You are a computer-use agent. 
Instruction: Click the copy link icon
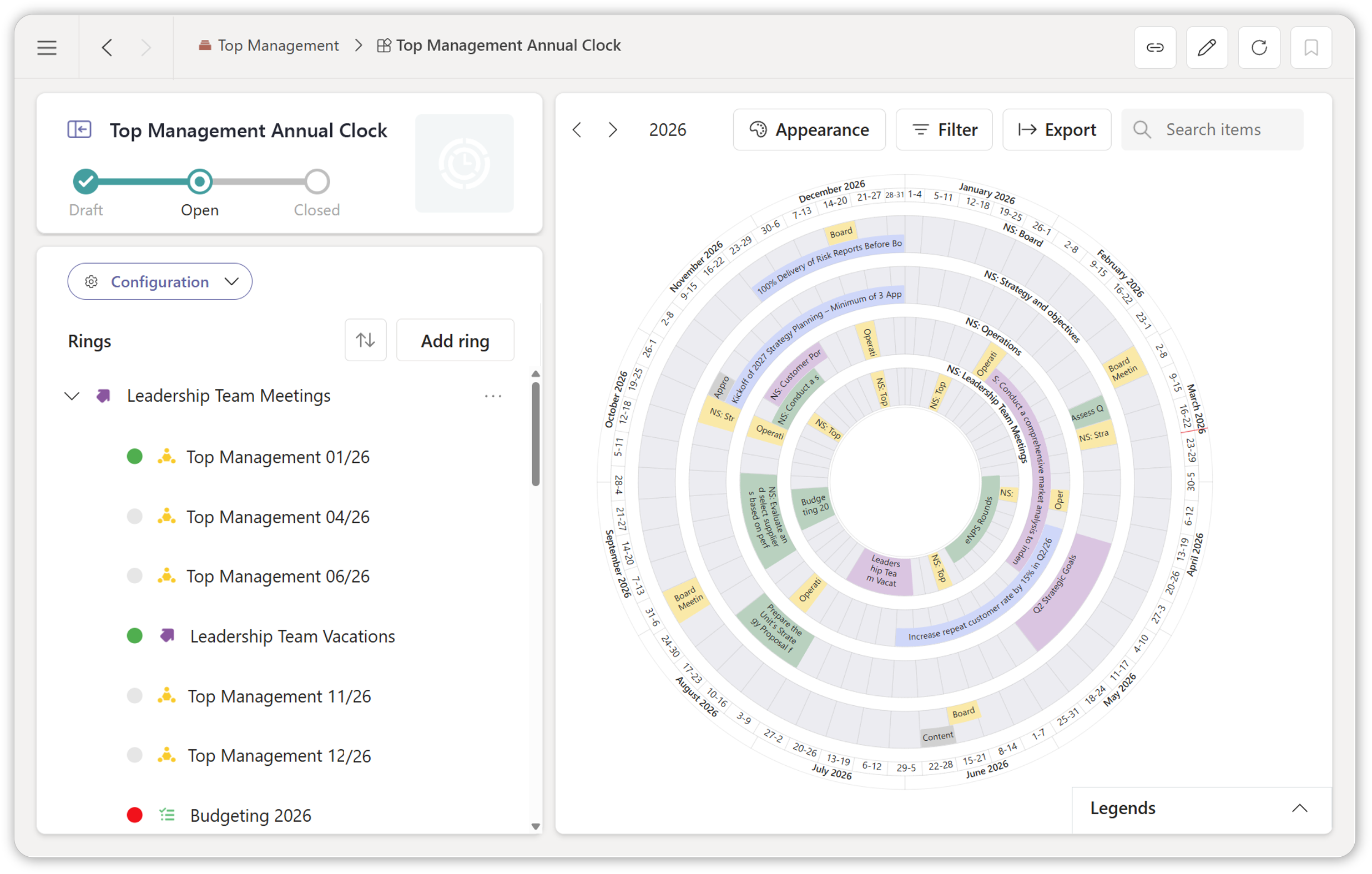click(1154, 47)
